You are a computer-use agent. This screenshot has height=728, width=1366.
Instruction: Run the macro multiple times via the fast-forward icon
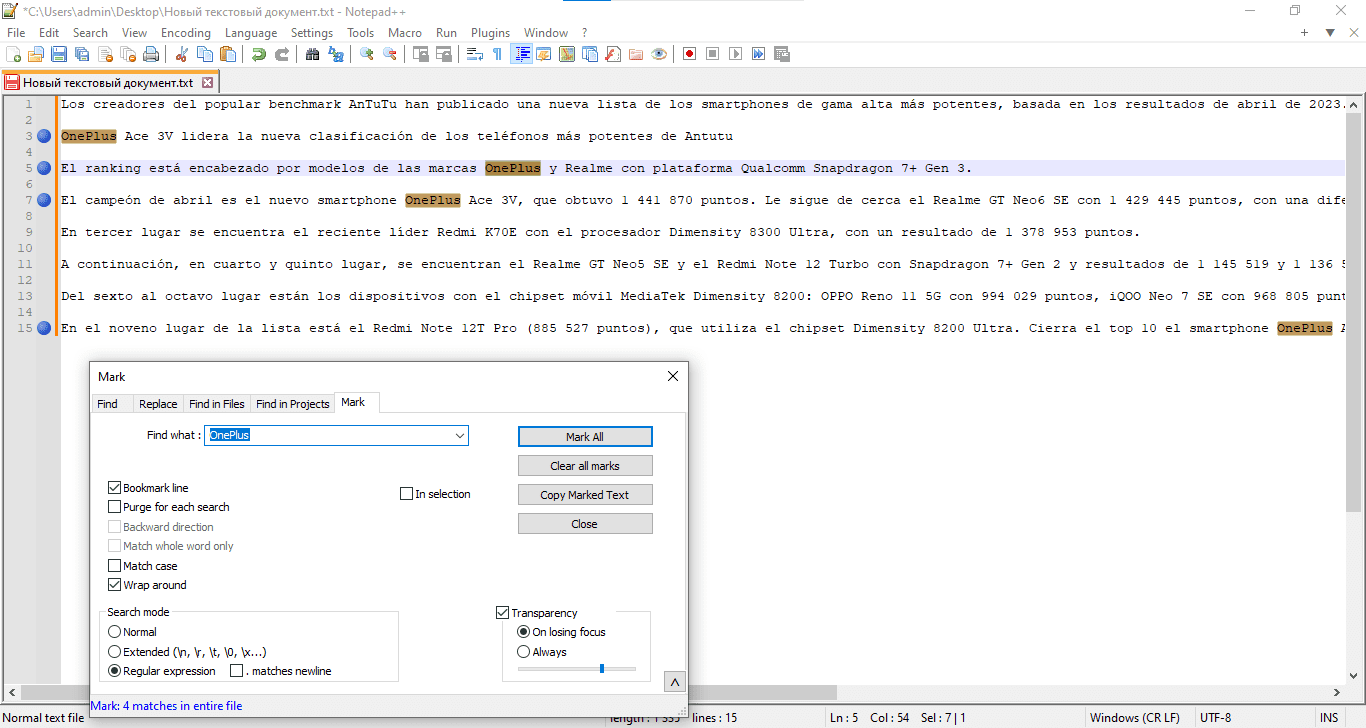pos(758,54)
